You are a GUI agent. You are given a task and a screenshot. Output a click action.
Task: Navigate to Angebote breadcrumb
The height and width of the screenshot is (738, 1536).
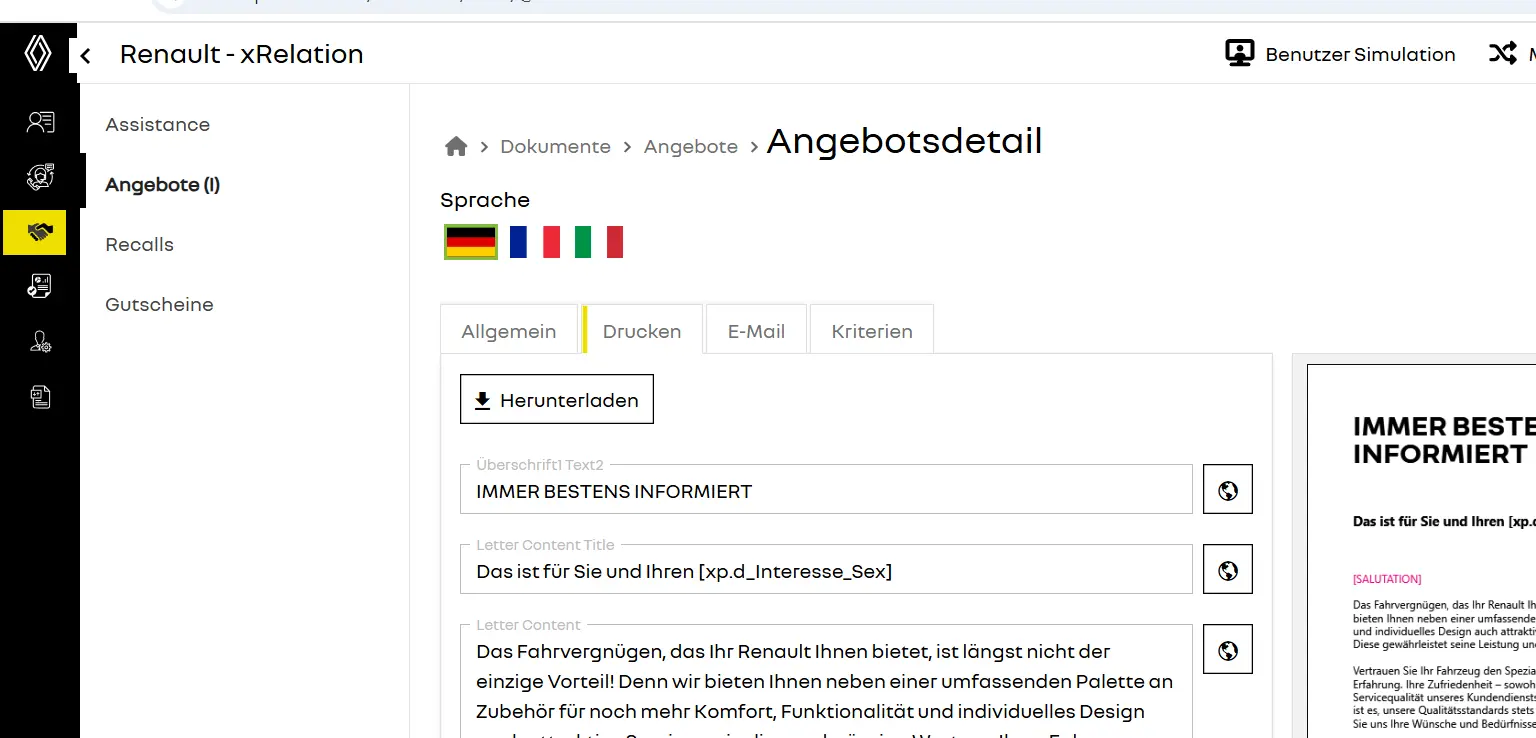pos(691,147)
